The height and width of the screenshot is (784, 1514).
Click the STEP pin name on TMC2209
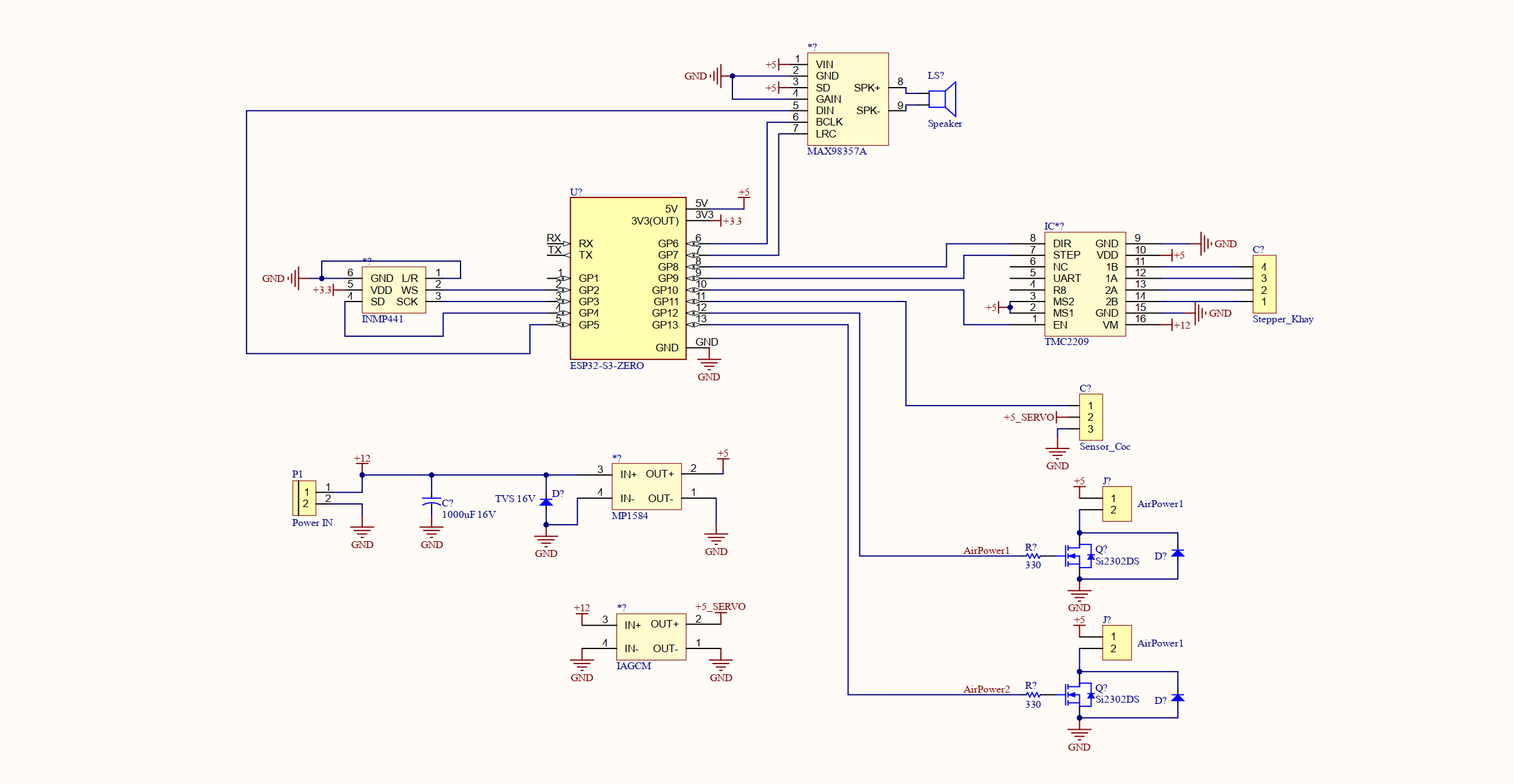pyautogui.click(x=1066, y=255)
